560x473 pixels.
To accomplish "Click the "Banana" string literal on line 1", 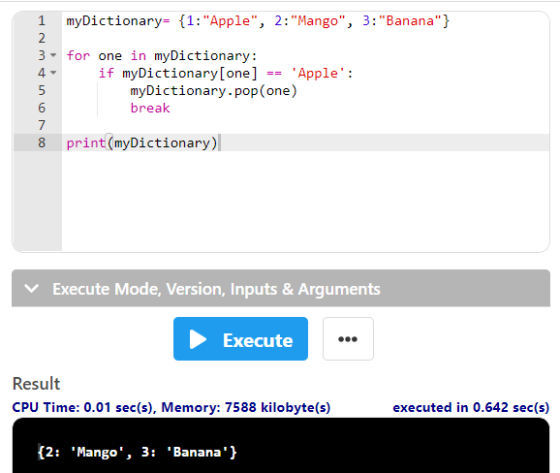I will [410, 21].
